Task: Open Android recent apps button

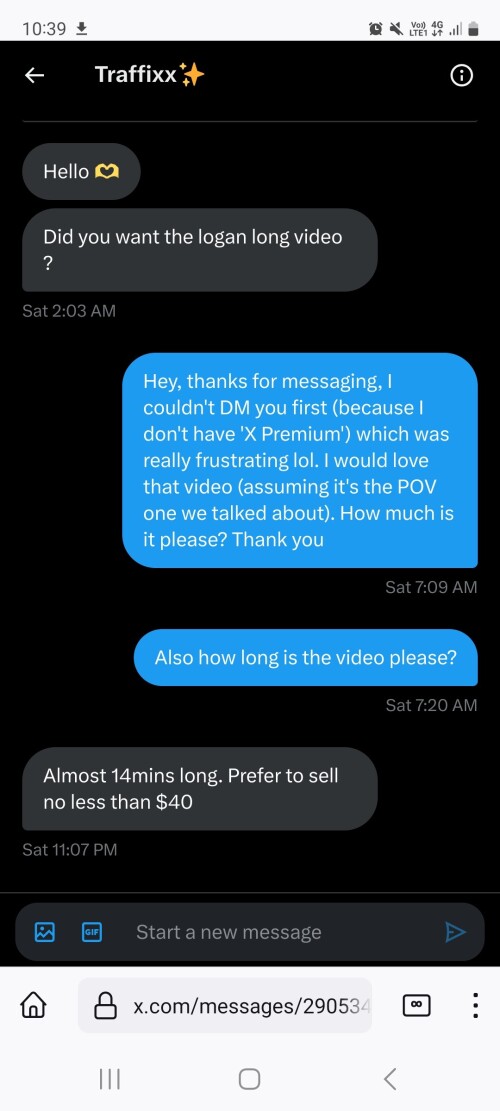Action: 109,1079
